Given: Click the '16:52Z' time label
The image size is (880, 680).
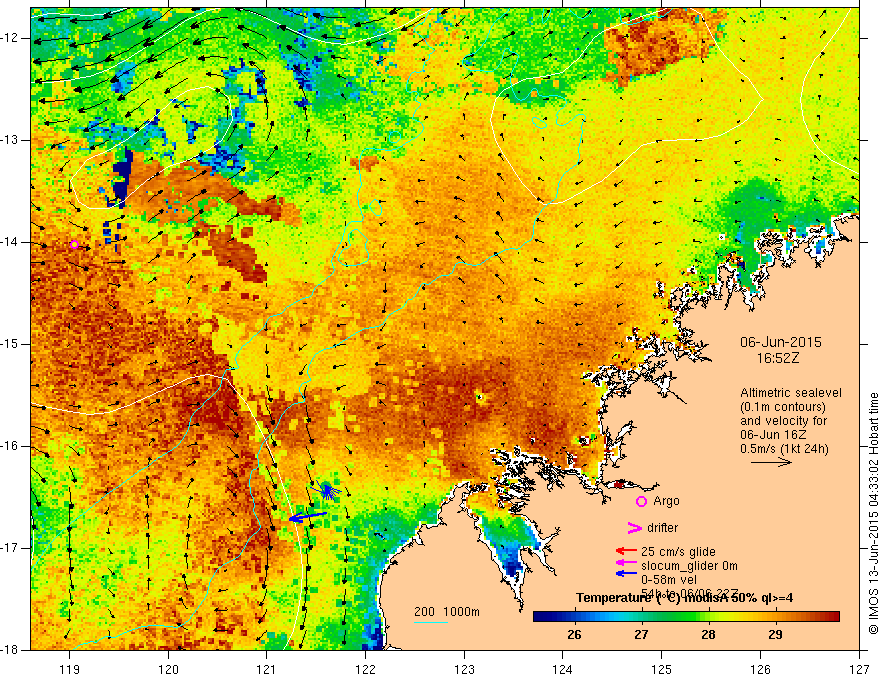Looking at the screenshot, I should [778, 358].
